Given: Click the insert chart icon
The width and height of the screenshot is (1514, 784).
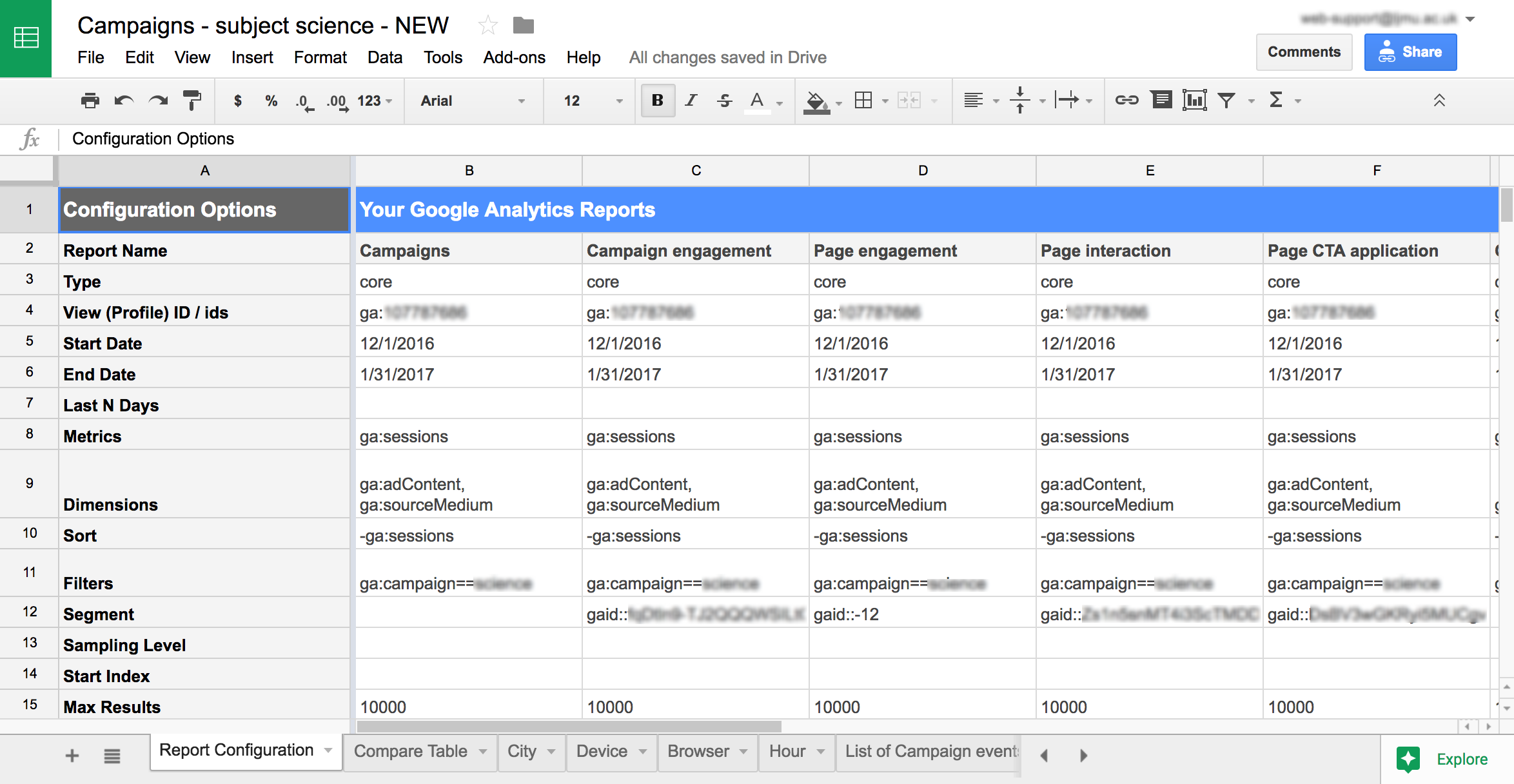Looking at the screenshot, I should tap(1194, 100).
